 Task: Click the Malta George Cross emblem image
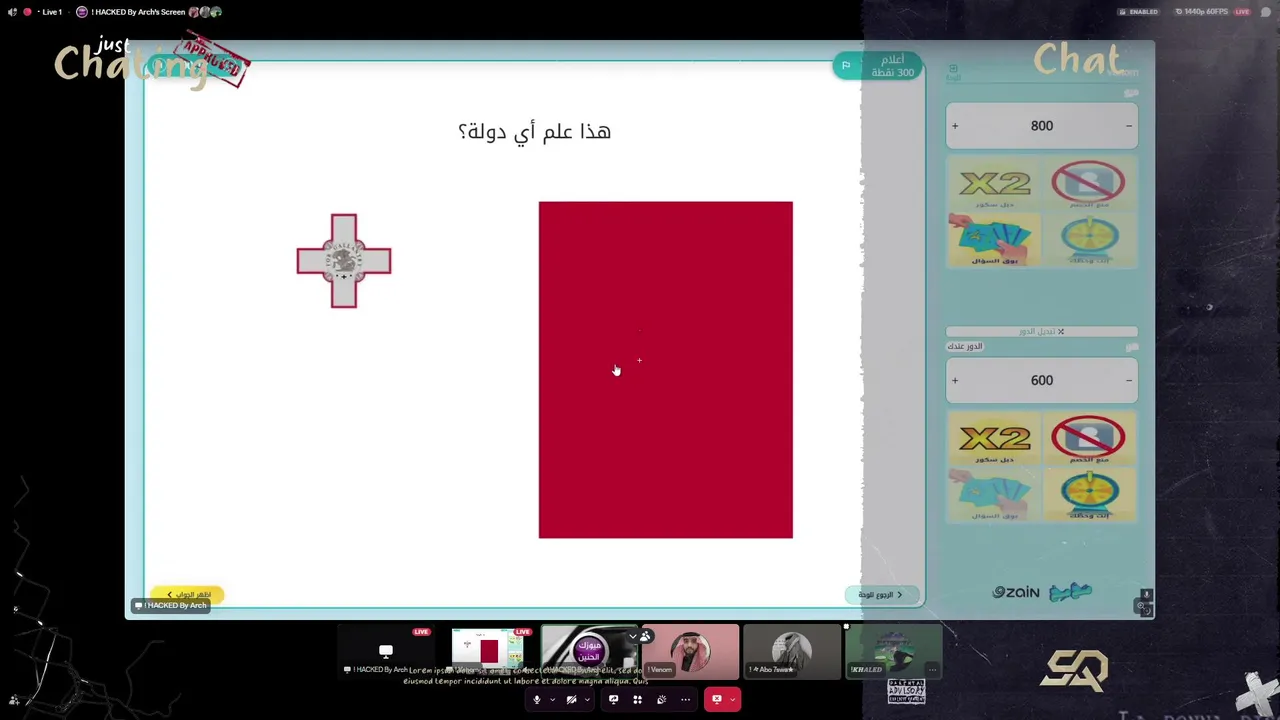(x=344, y=261)
